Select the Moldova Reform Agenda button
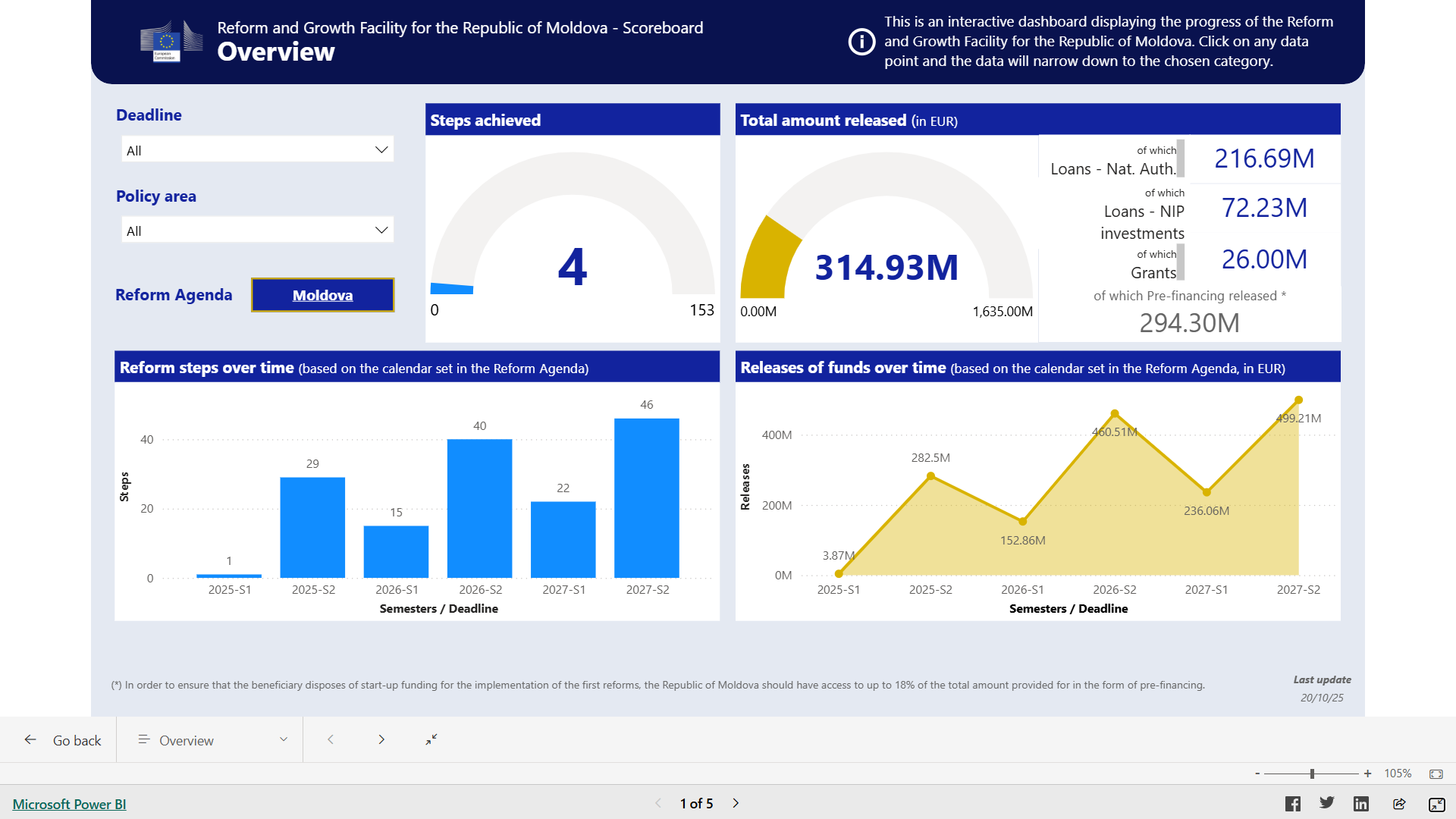 [x=322, y=295]
